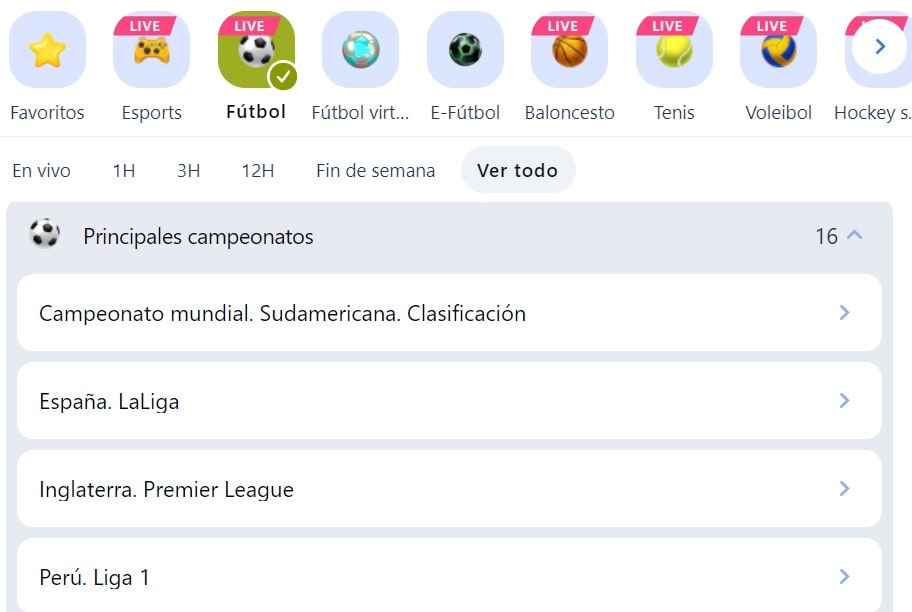Select the Fin de semana filter tab
The height and width of the screenshot is (612, 912).
(x=375, y=170)
